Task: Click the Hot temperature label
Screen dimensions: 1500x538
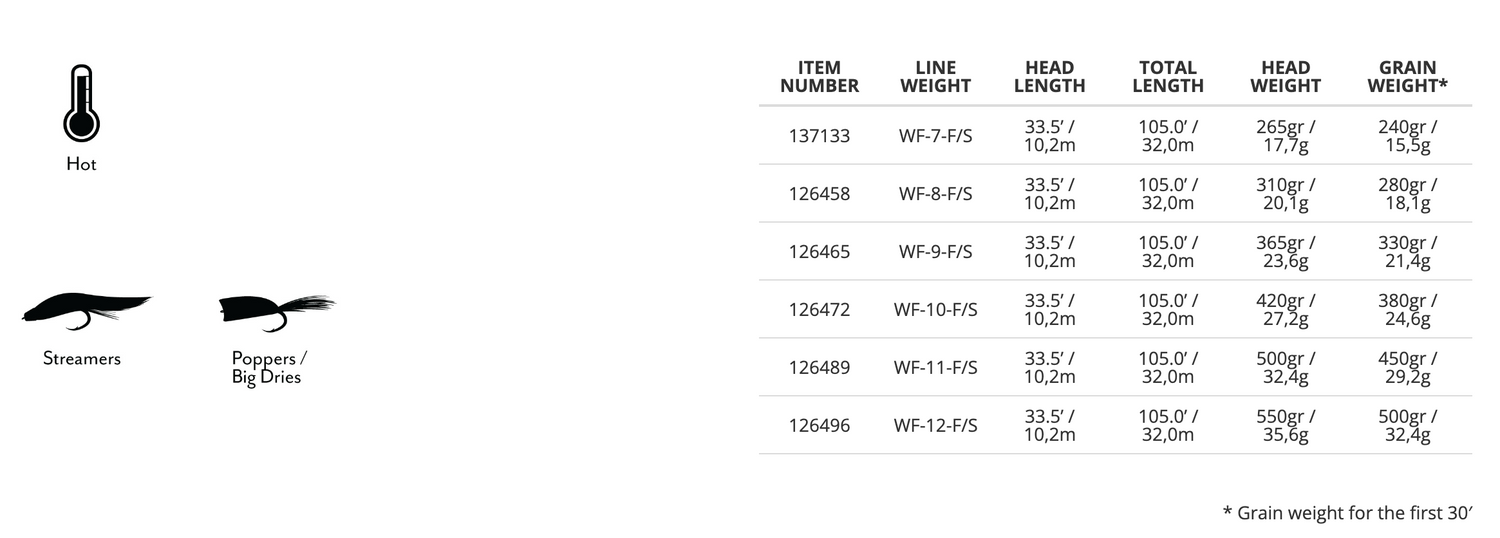Action: point(81,164)
